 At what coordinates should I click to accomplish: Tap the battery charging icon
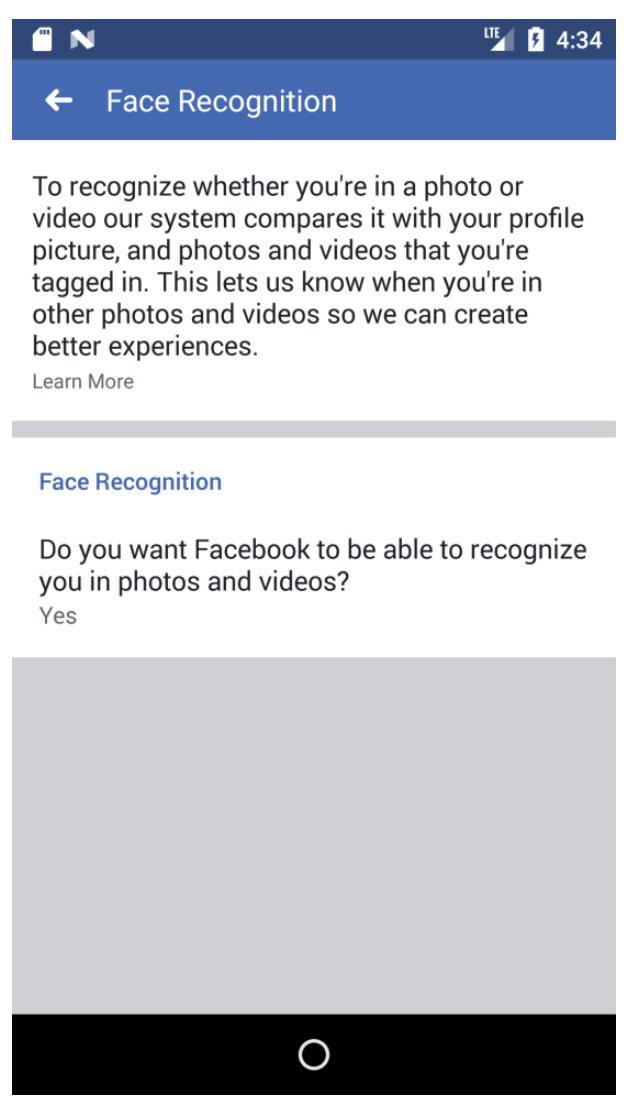pyautogui.click(x=536, y=40)
